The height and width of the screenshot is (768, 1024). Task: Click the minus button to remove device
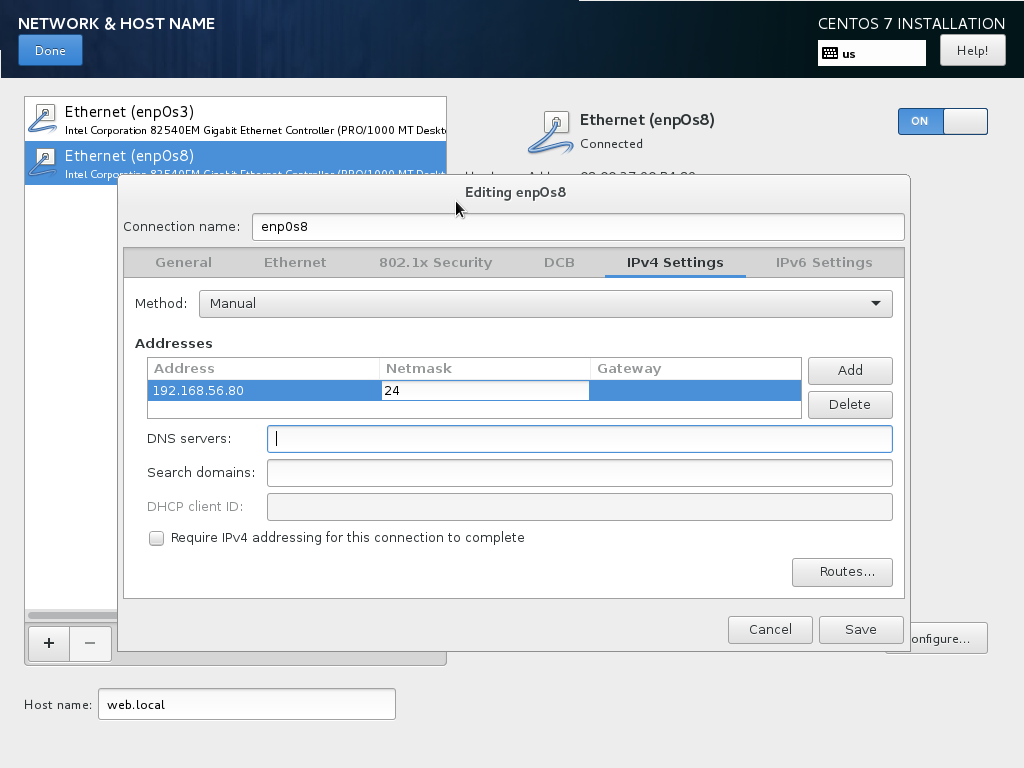[90, 644]
